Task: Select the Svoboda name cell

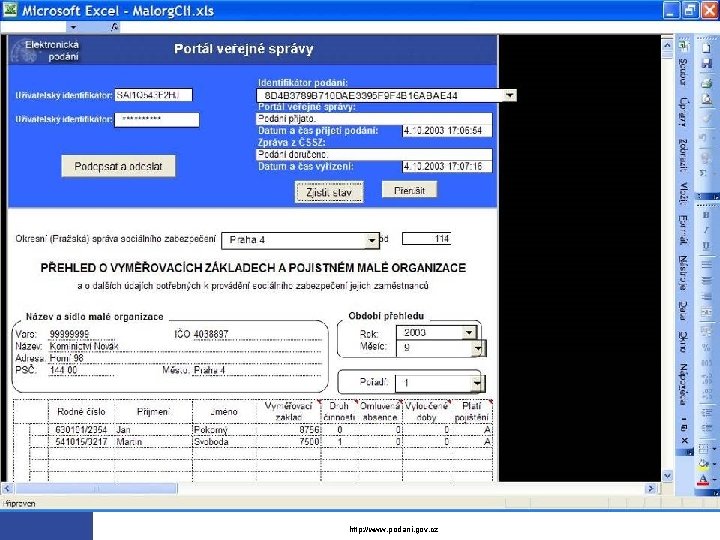Action: (224, 442)
